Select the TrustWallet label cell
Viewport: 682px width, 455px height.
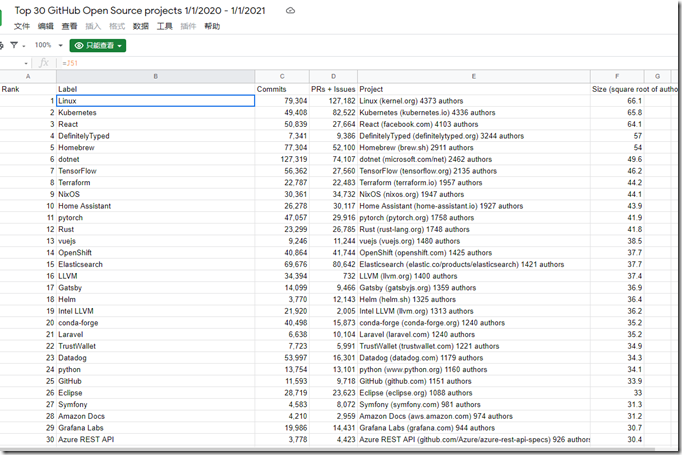tap(156, 346)
